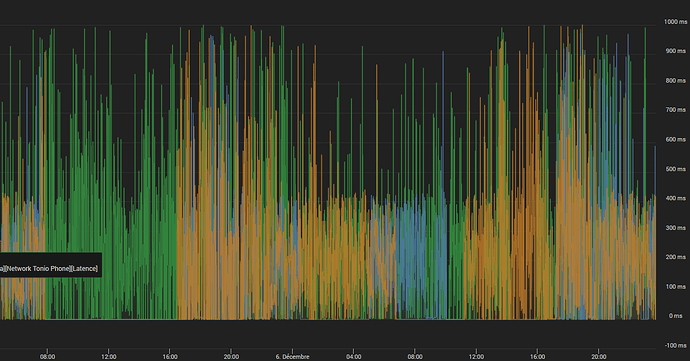Click the 900 ms axis label

point(676,51)
